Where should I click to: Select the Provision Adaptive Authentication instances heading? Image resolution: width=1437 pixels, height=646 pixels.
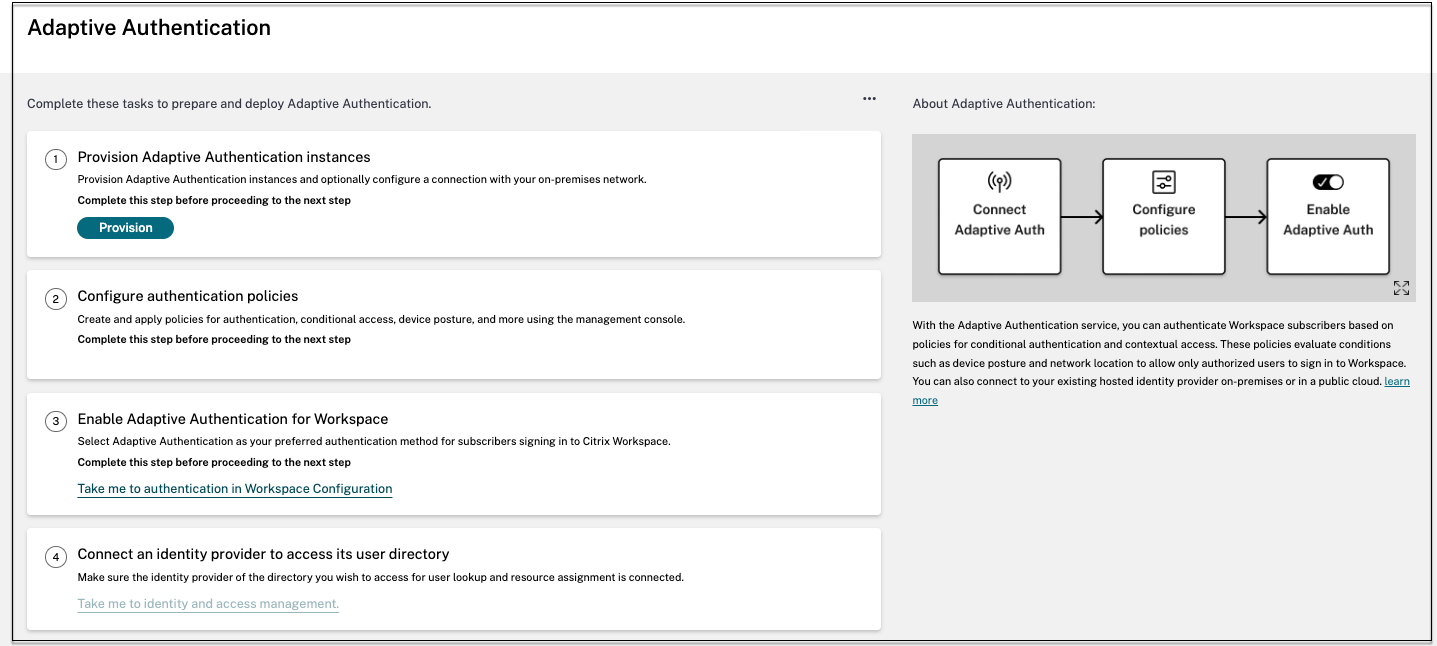224,157
